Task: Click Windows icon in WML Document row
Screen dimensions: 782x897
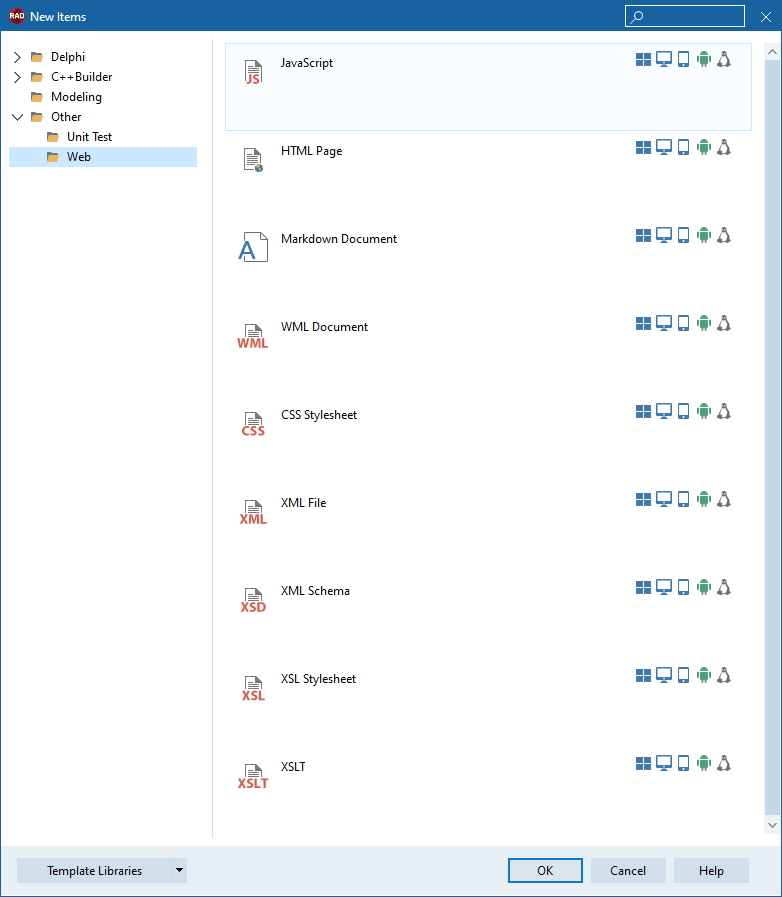Action: [x=643, y=324]
